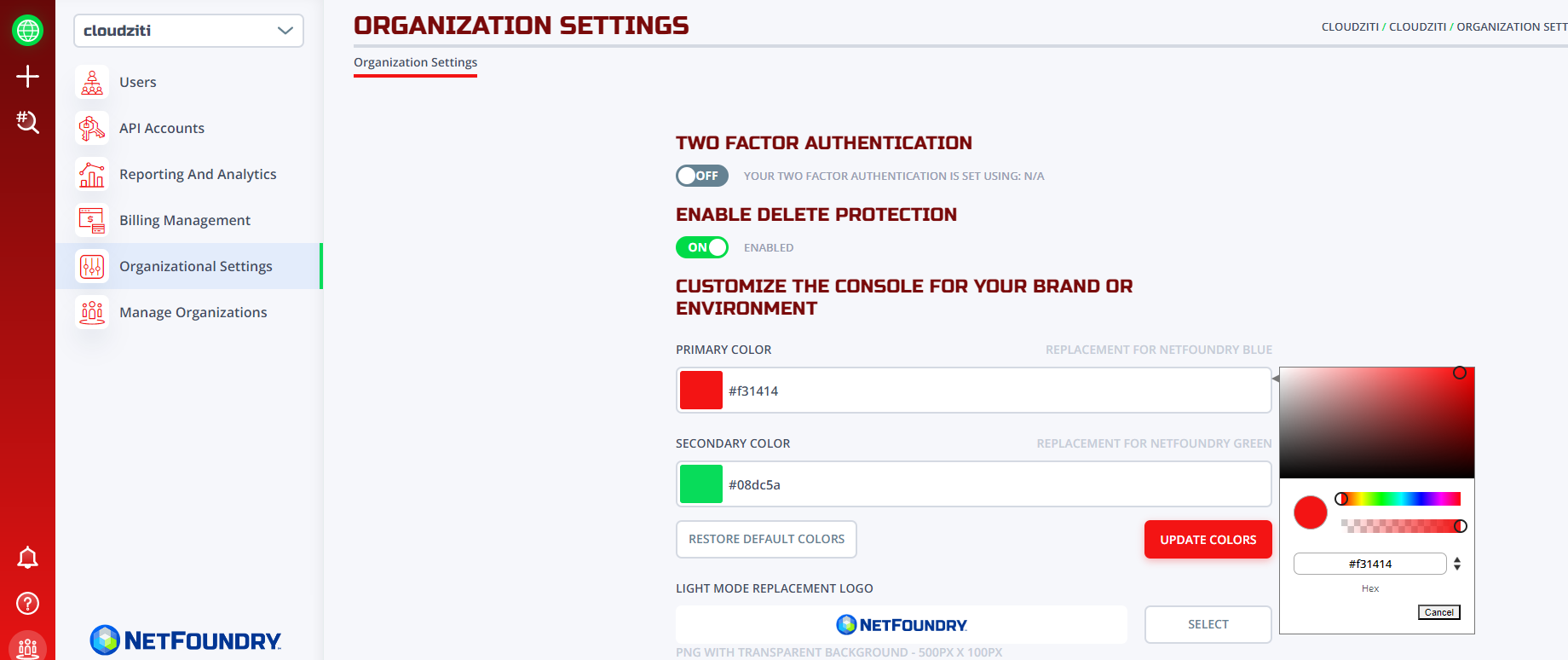Click the Billing Management icon
Viewport: 1568px width, 660px height.
(x=92, y=221)
